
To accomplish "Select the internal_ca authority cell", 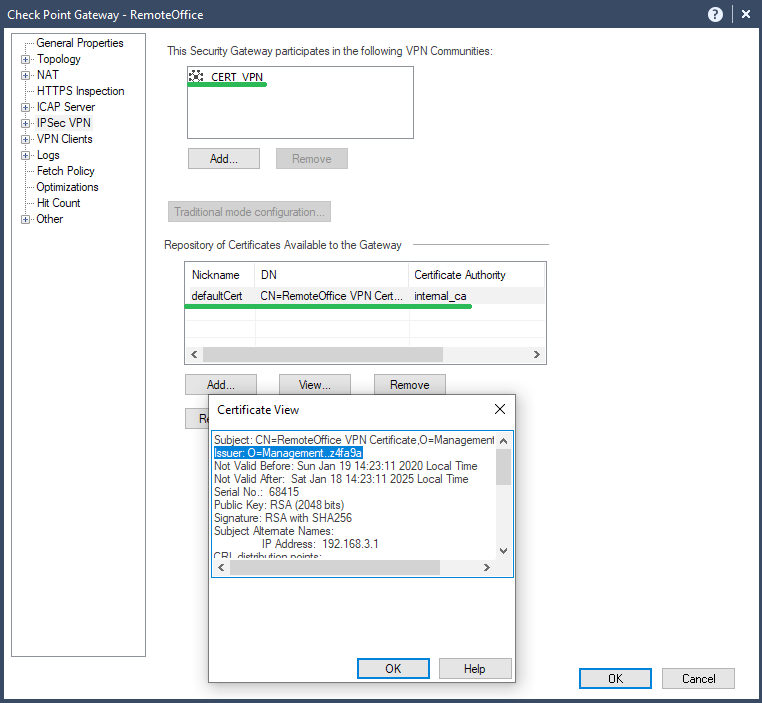I will (440, 296).
